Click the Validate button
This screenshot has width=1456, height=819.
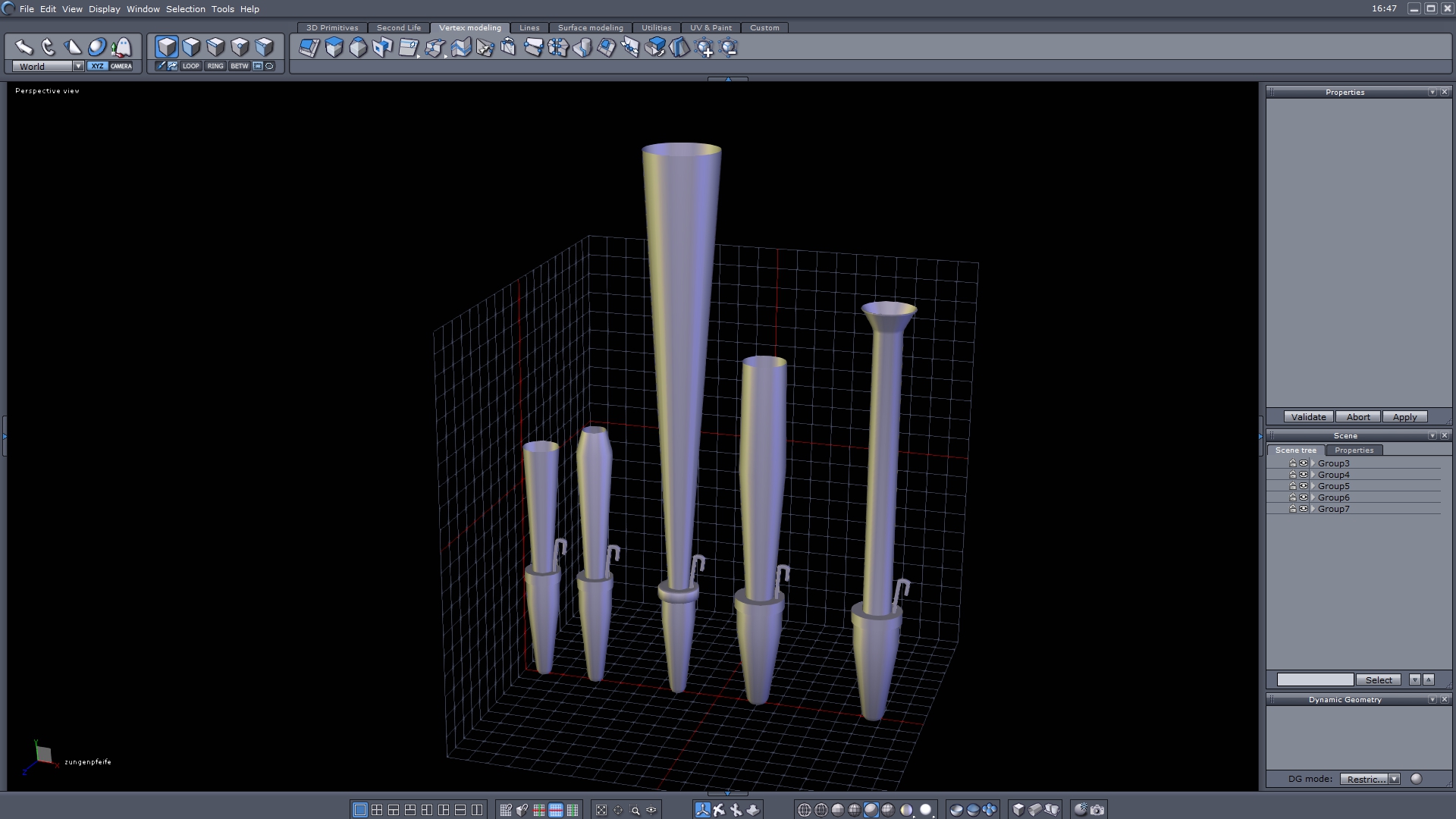tap(1308, 417)
